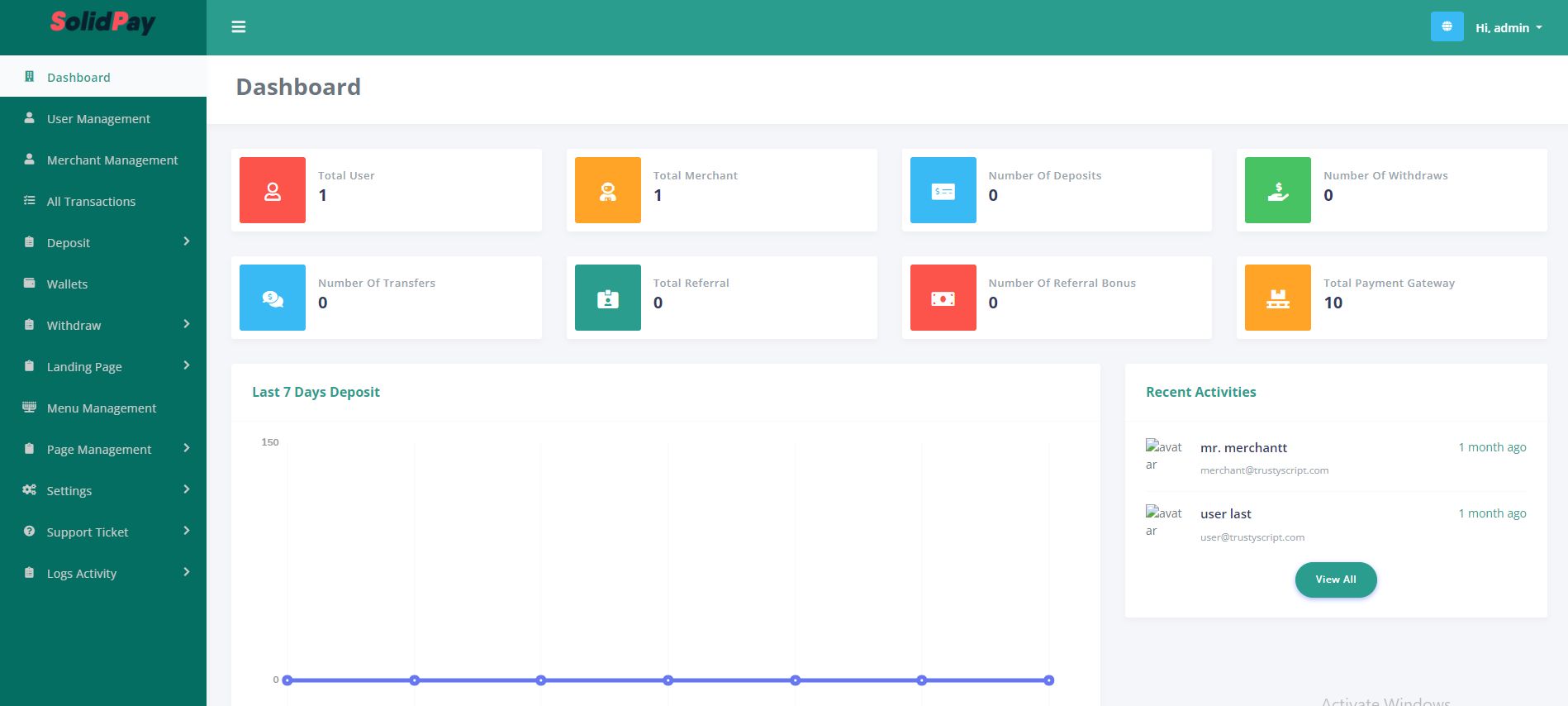
Task: Click the orange Total Merchant icon tile
Action: tap(608, 190)
